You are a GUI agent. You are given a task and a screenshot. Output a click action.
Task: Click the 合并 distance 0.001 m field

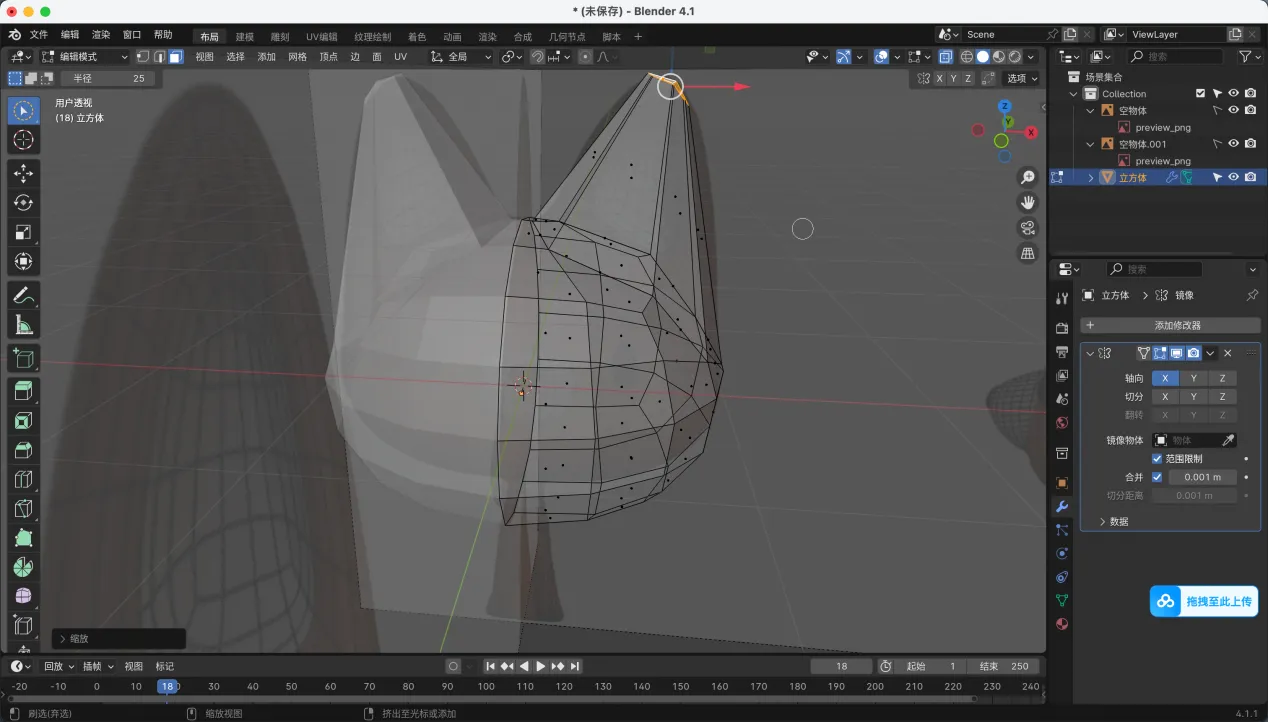point(1202,477)
